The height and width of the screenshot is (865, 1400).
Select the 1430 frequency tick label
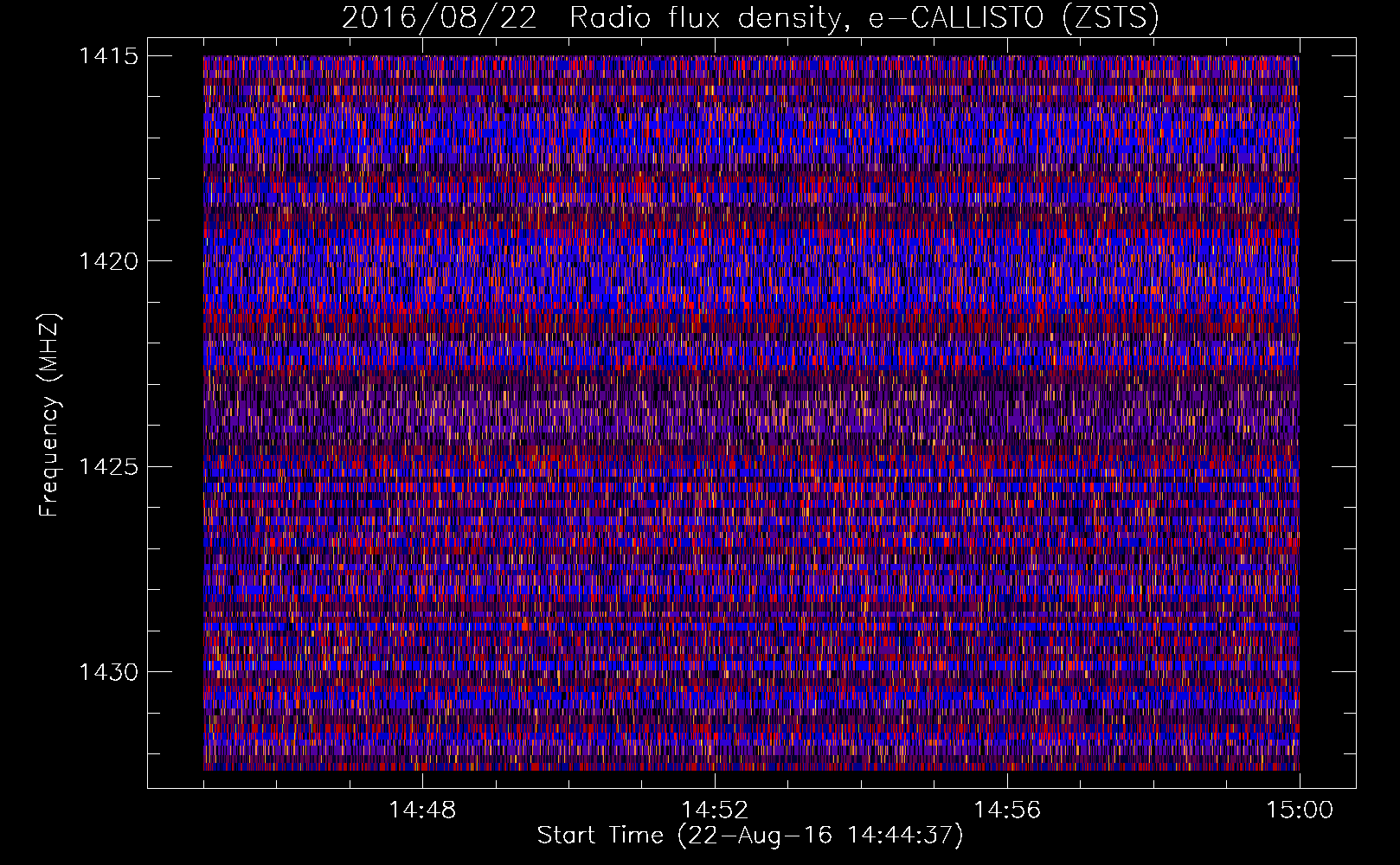pos(108,672)
